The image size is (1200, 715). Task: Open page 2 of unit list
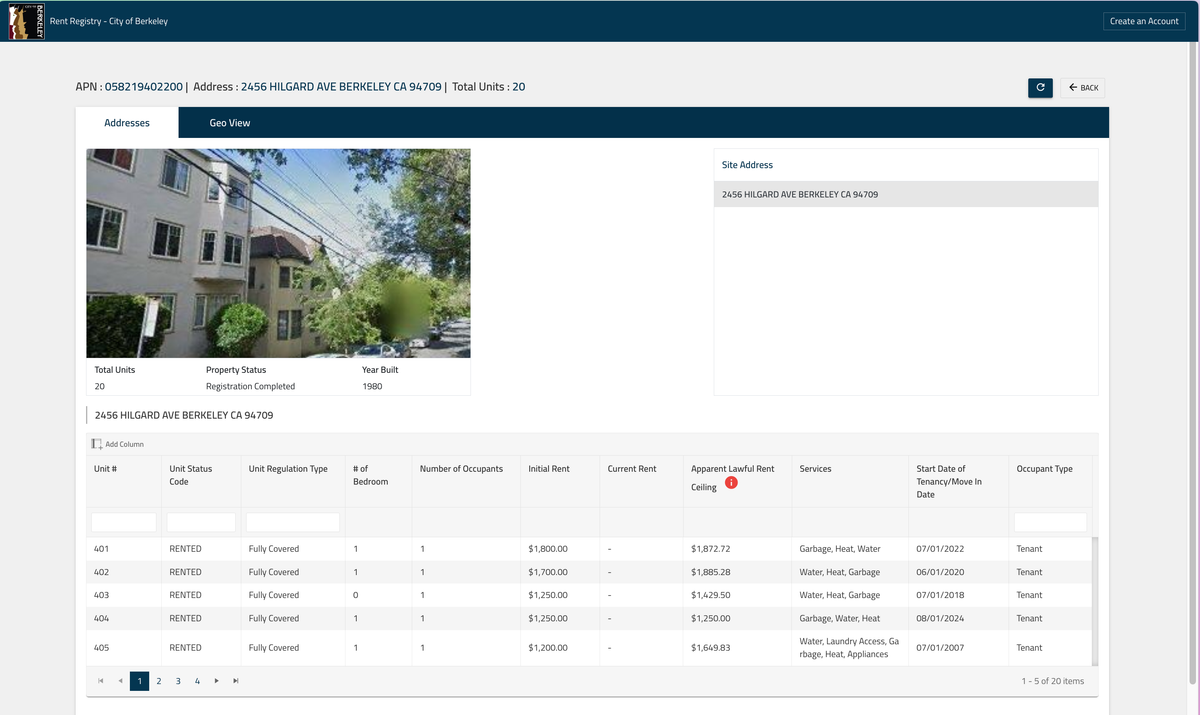click(159, 681)
